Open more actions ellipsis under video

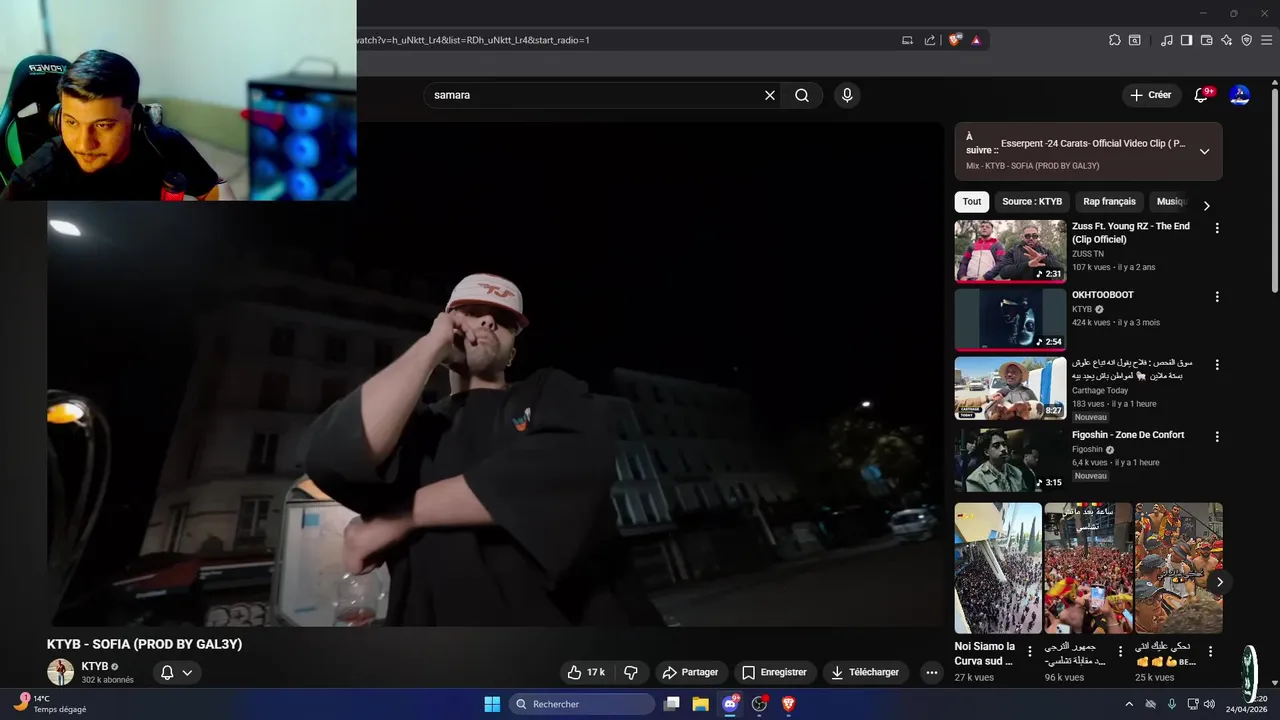[x=932, y=672]
